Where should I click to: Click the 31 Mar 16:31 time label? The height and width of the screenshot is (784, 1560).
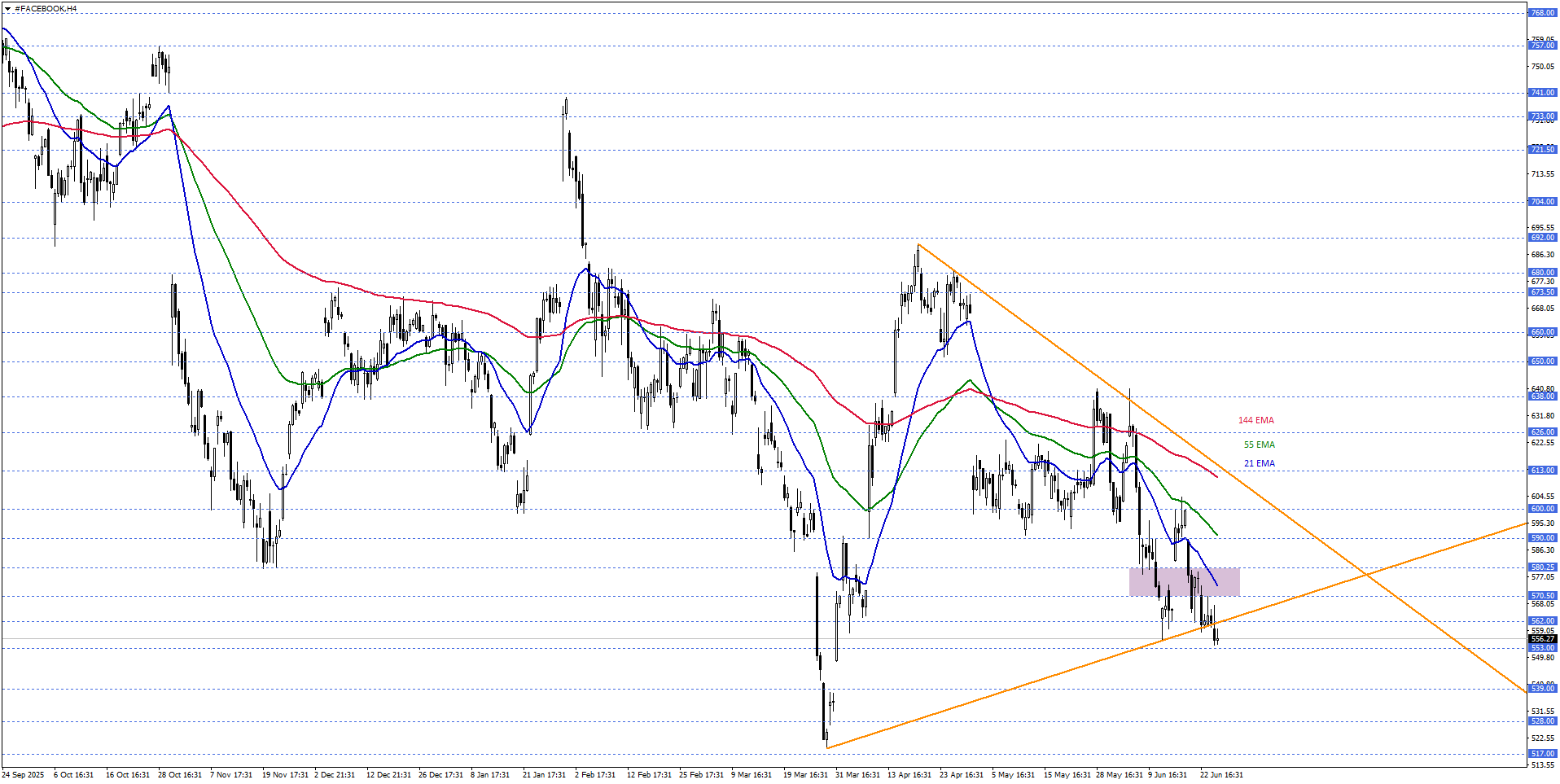(857, 775)
